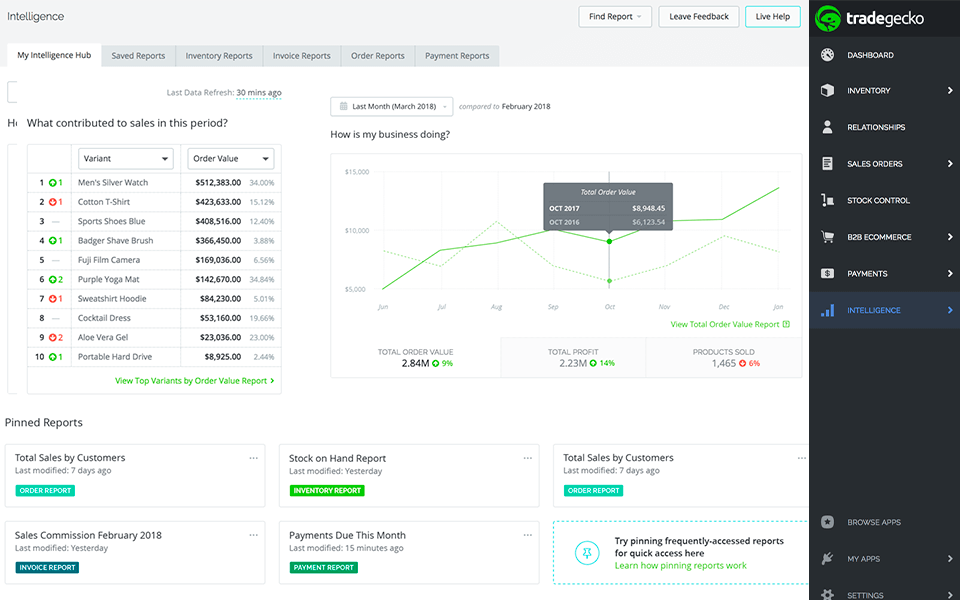960x600 pixels.
Task: Select the Inventory icon in the sidebar
Action: click(x=828, y=90)
